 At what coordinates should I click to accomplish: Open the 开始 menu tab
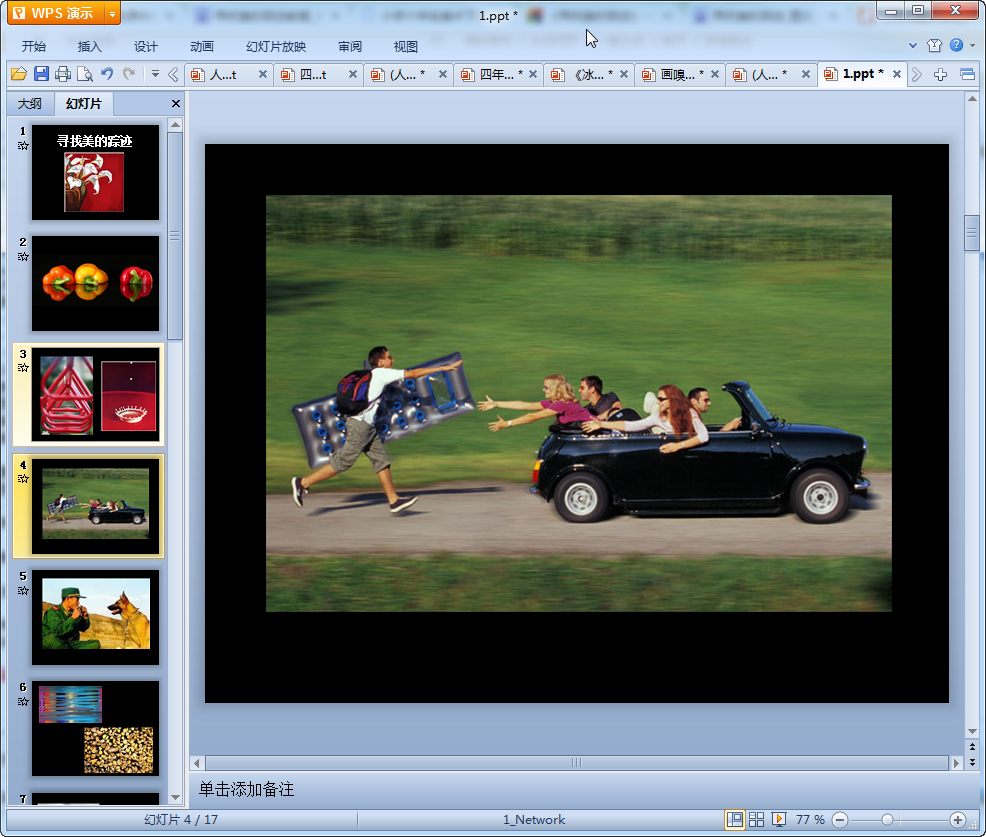pos(34,47)
